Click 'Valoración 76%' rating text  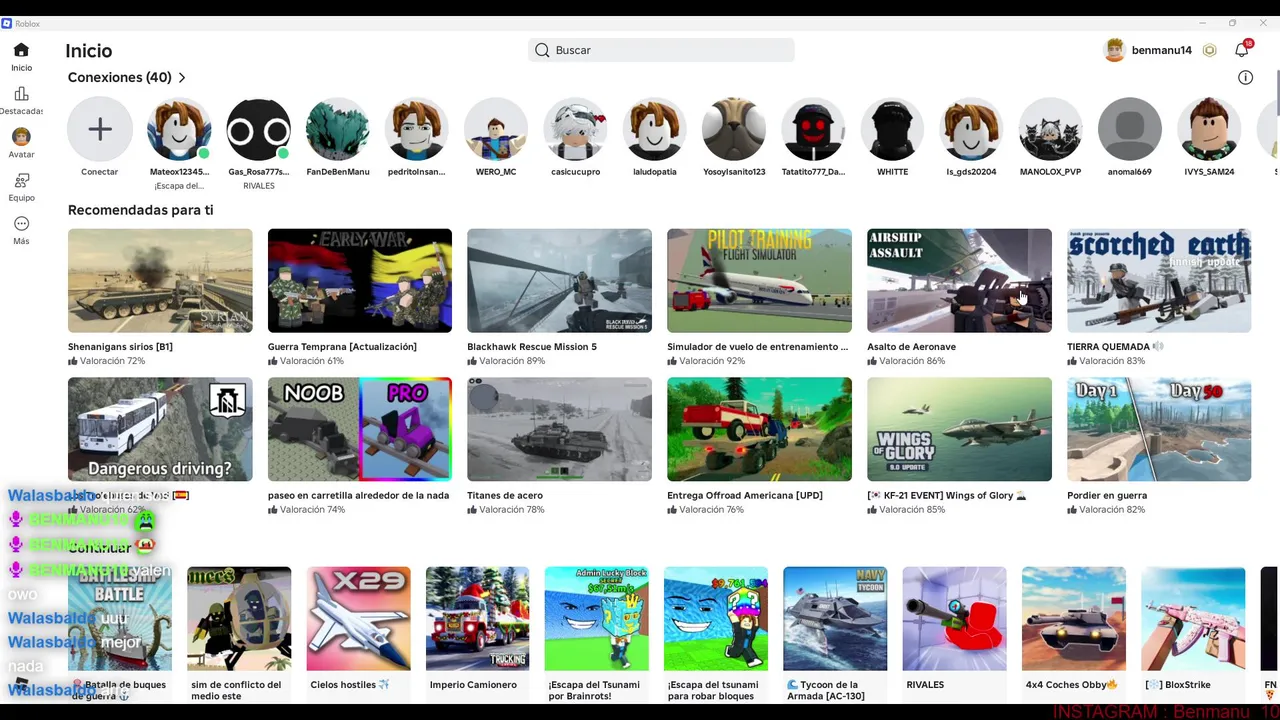(x=711, y=510)
